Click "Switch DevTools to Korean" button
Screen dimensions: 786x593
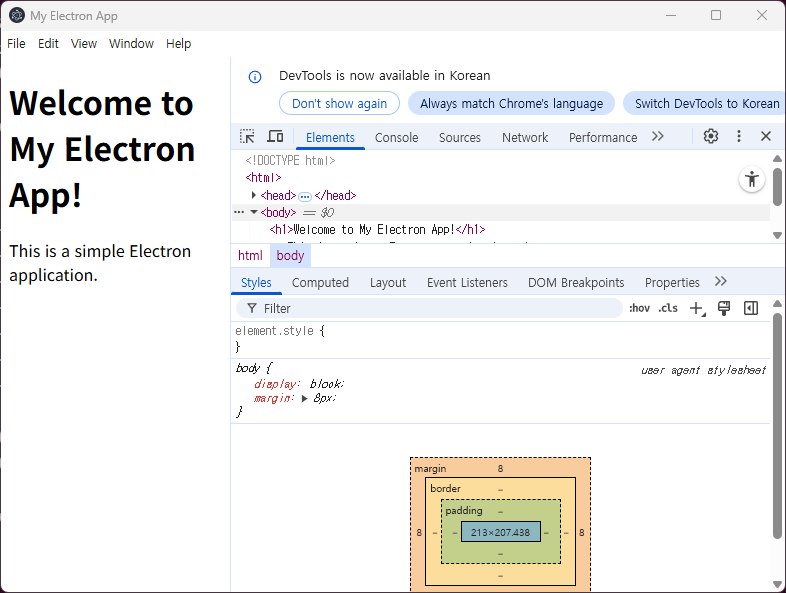click(x=706, y=103)
